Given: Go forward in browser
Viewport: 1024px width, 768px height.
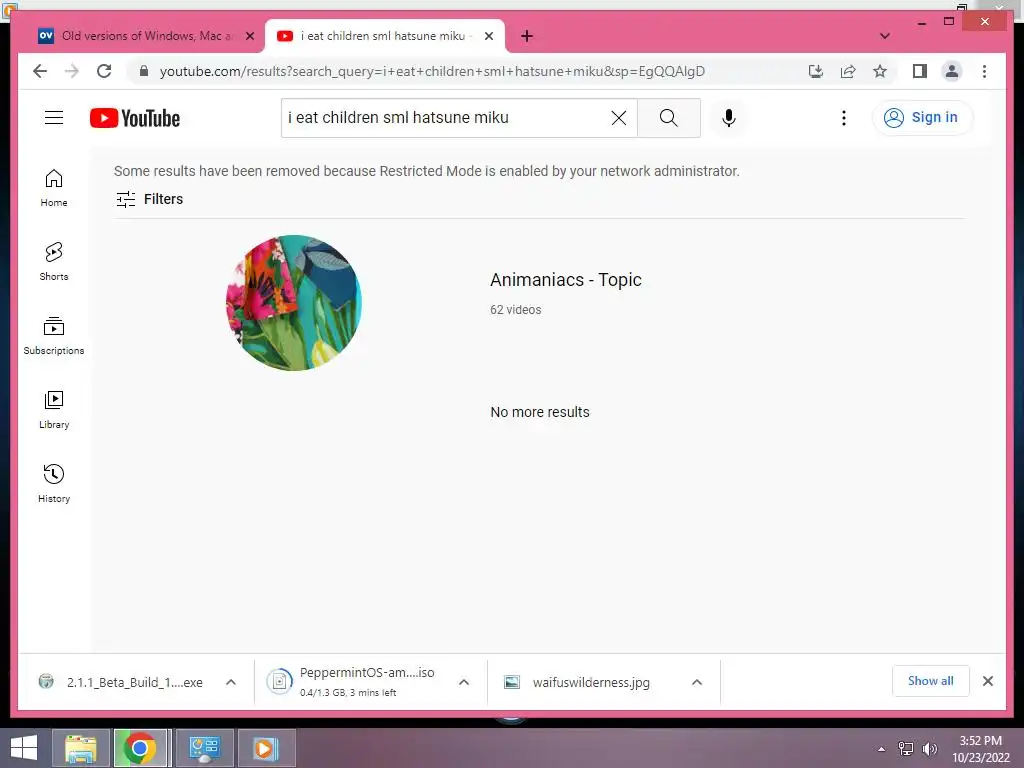Looking at the screenshot, I should 72,71.
